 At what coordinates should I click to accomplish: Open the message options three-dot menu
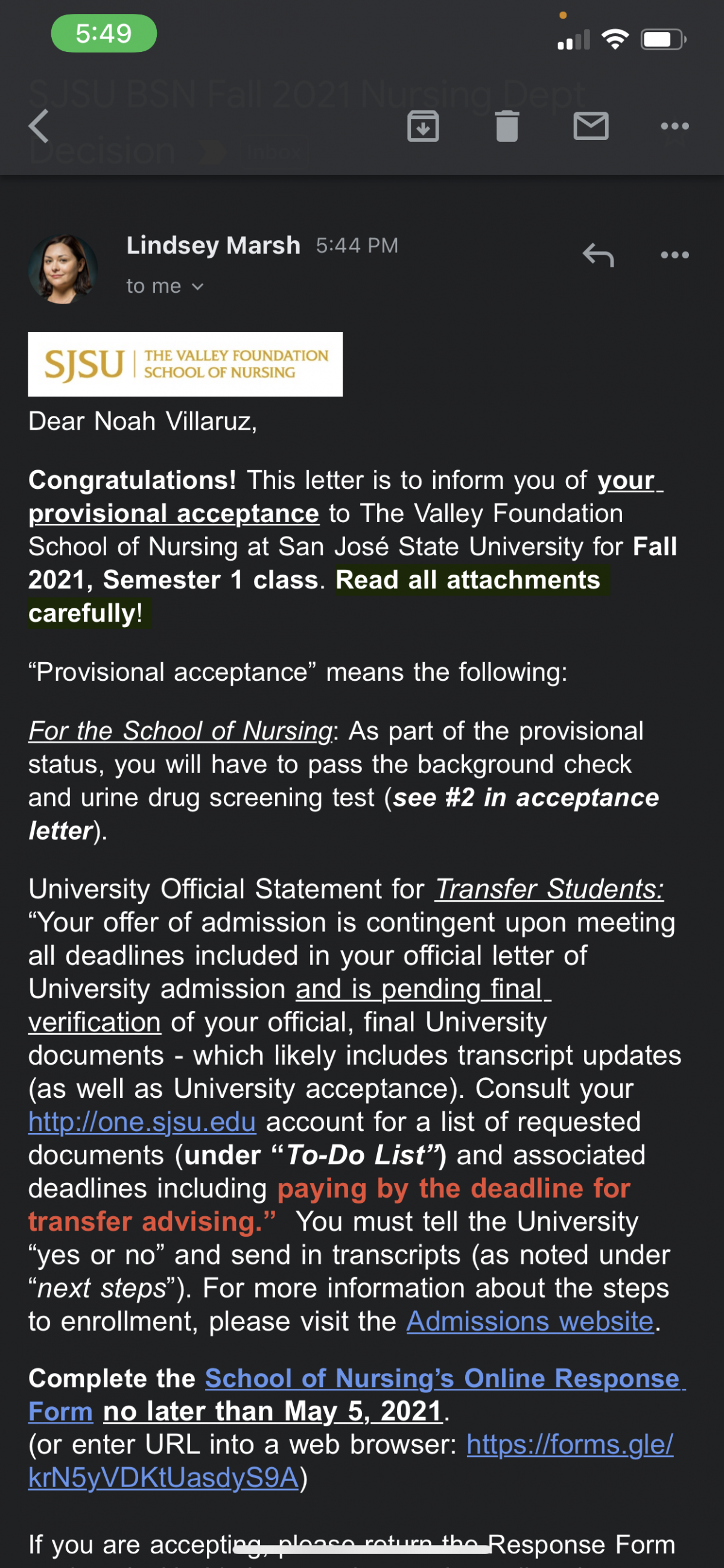pyautogui.click(x=675, y=255)
